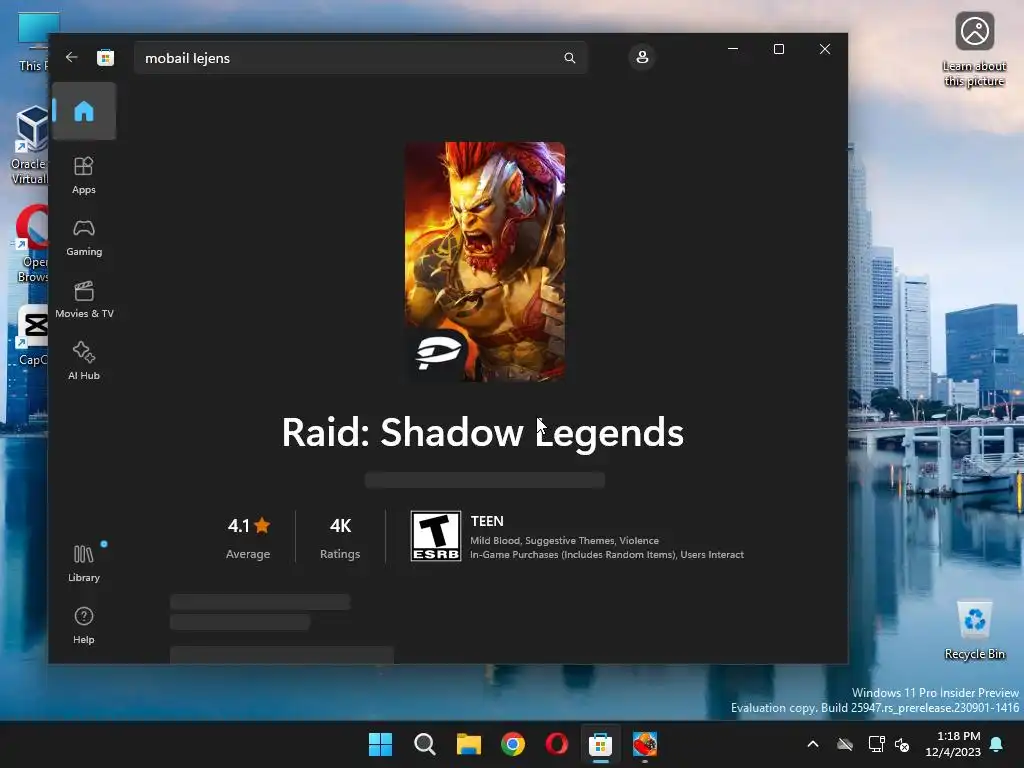Minimize the Microsoft Store window
The image size is (1024, 768).
pyautogui.click(x=733, y=49)
